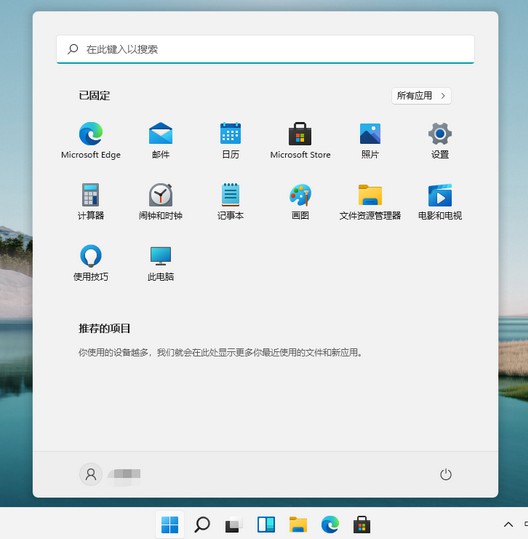Launch Edge from the taskbar
Viewport: 528px width, 539px height.
click(330, 525)
